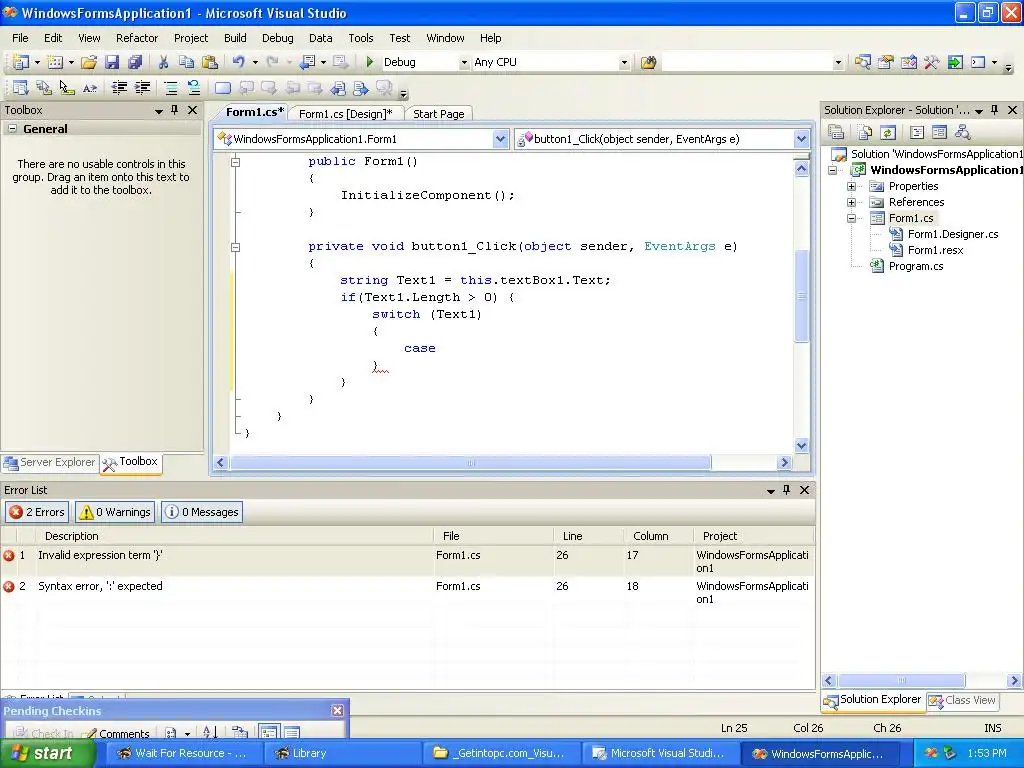The image size is (1024, 768).
Task: Toggle the 0 Messages filter button
Action: pyautogui.click(x=202, y=512)
